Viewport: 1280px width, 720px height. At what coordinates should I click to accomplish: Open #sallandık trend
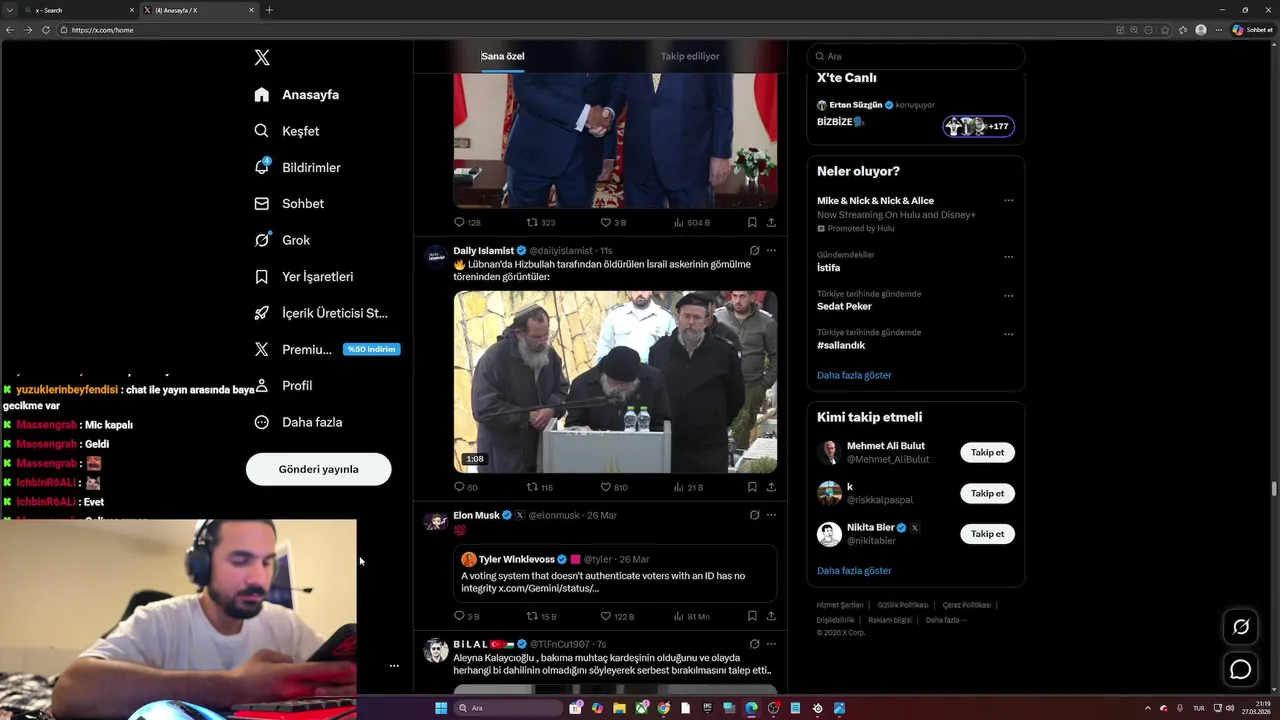[x=841, y=345]
